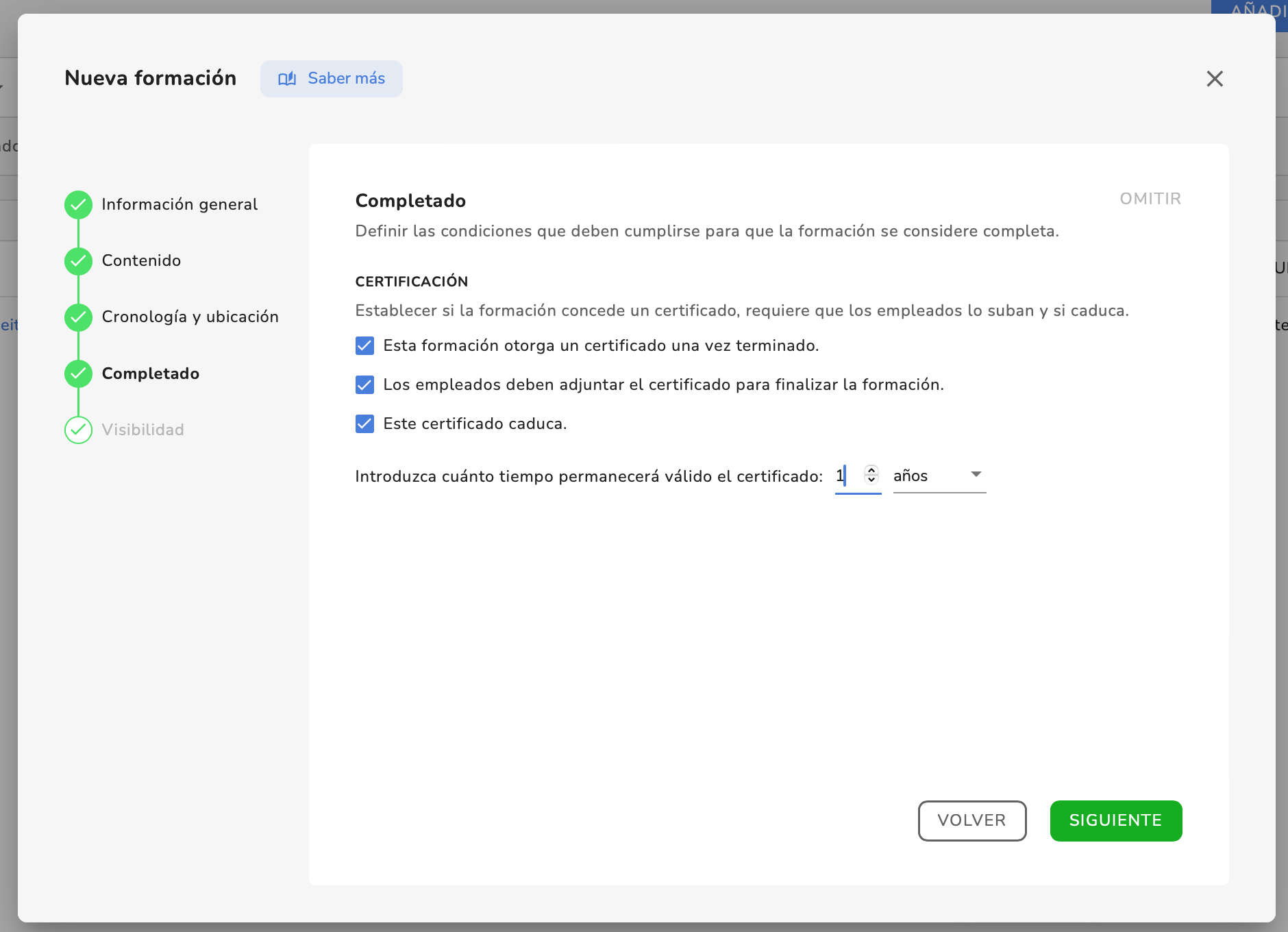Open the años unit dropdown
Image resolution: width=1288 pixels, height=932 pixels.
point(939,476)
